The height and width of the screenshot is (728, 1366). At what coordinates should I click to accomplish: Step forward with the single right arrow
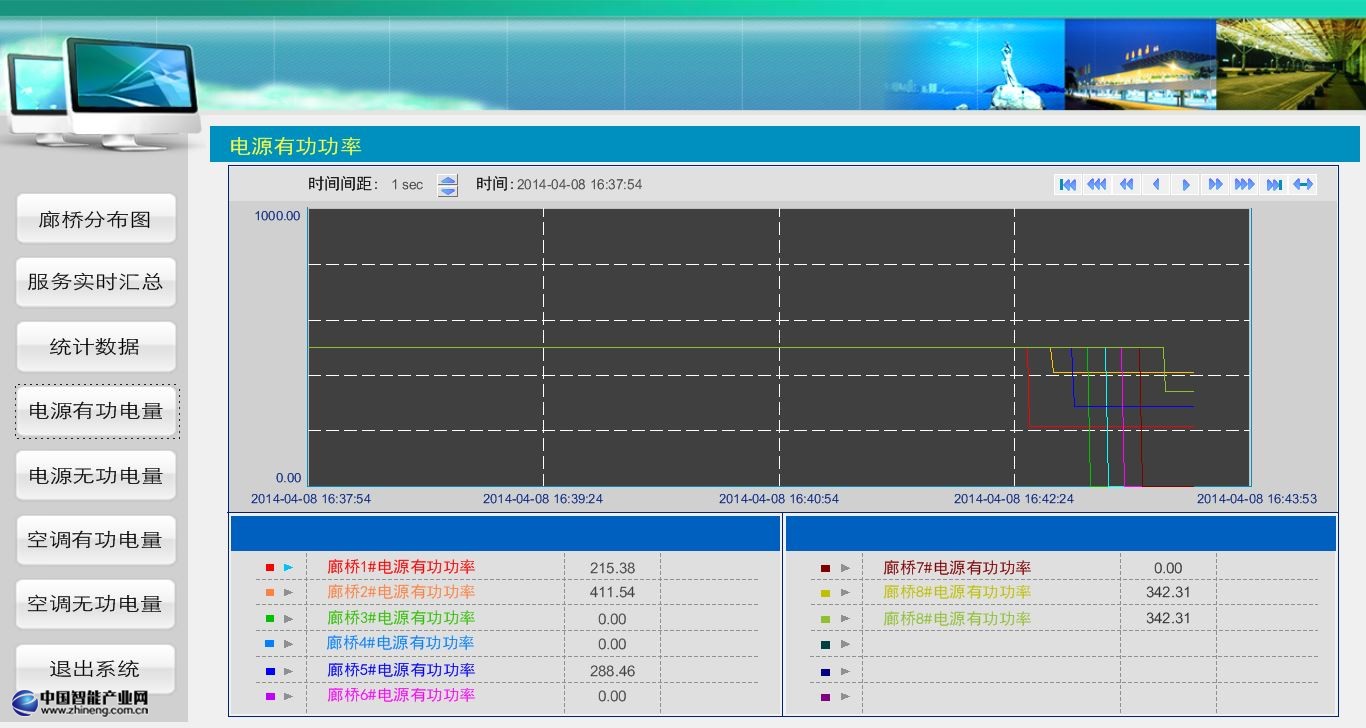[x=1186, y=185]
